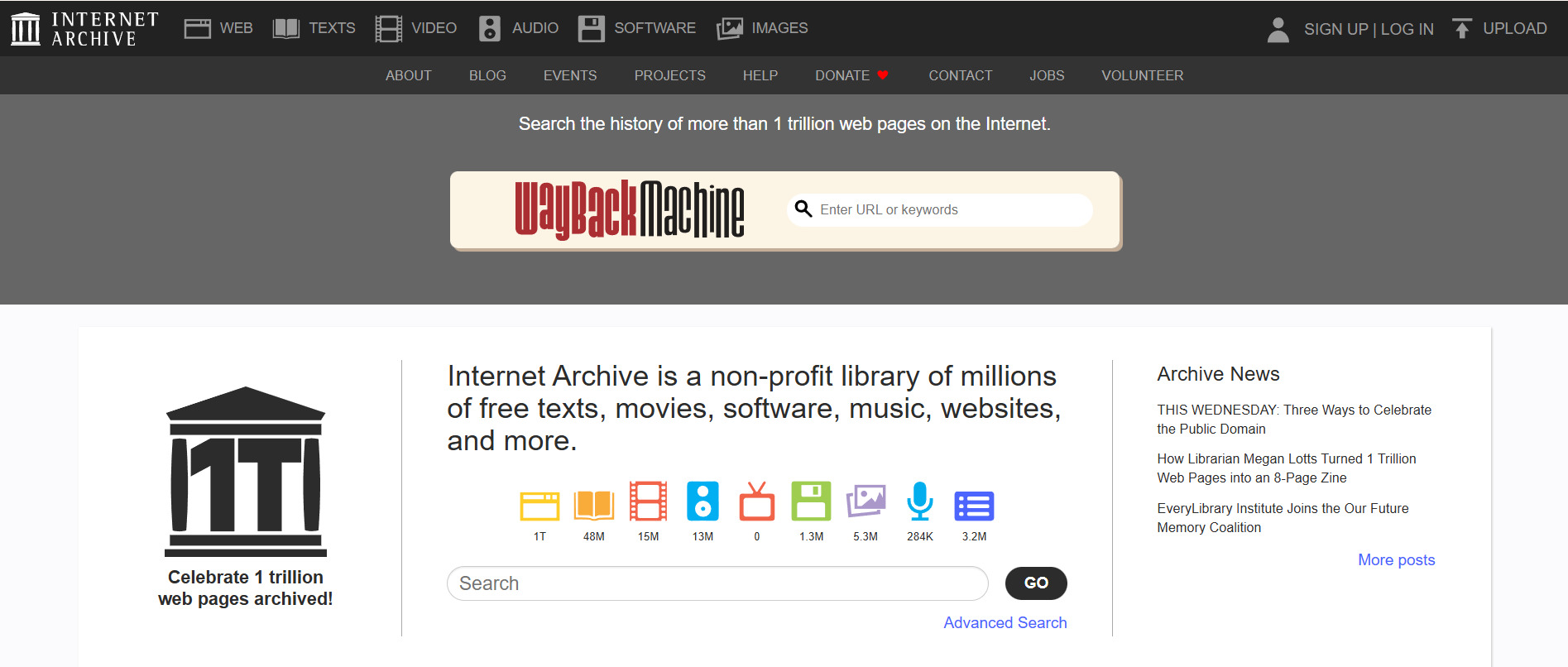Viewport: 1568px width, 667px height.
Task: Click the 1T trillion pages archive graphic
Action: tap(246, 472)
